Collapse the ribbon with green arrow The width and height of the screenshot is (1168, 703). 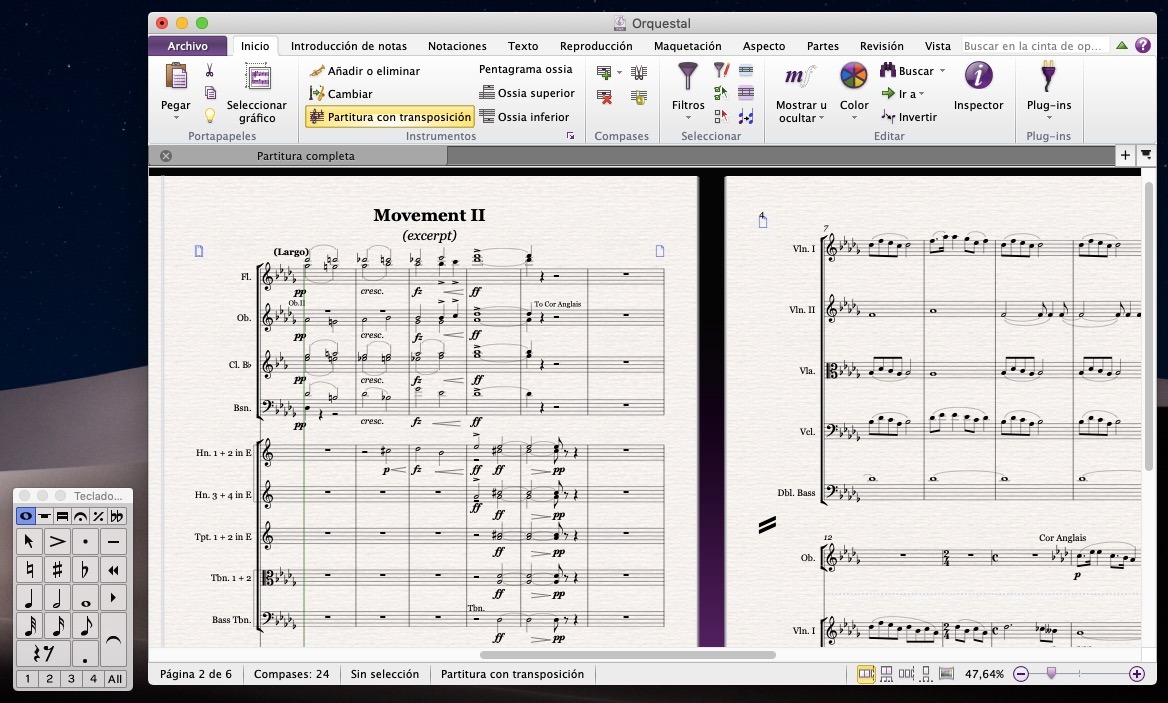coord(1122,45)
